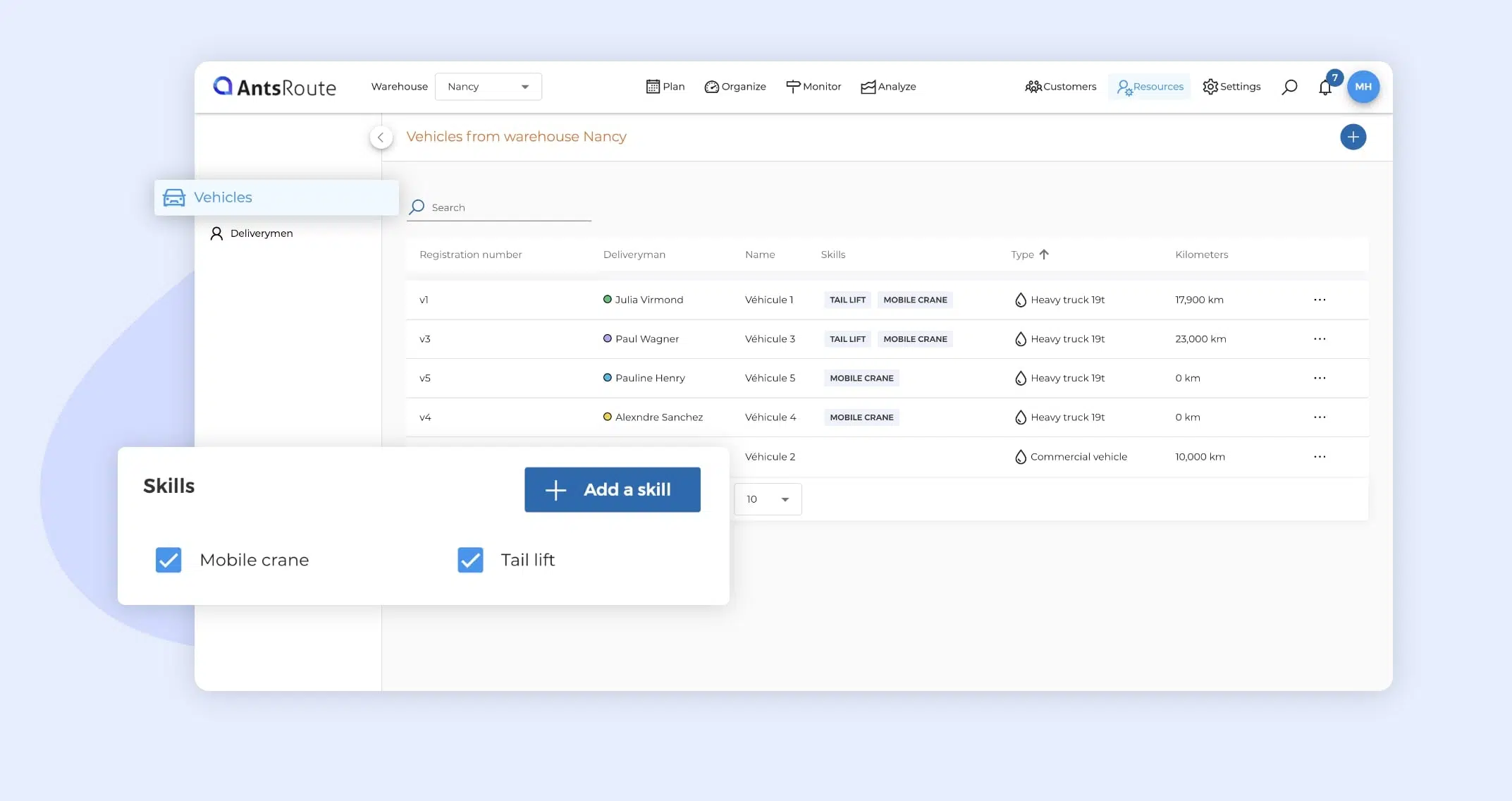The width and height of the screenshot is (1512, 801).
Task: Click the MH user avatar
Action: [1363, 87]
